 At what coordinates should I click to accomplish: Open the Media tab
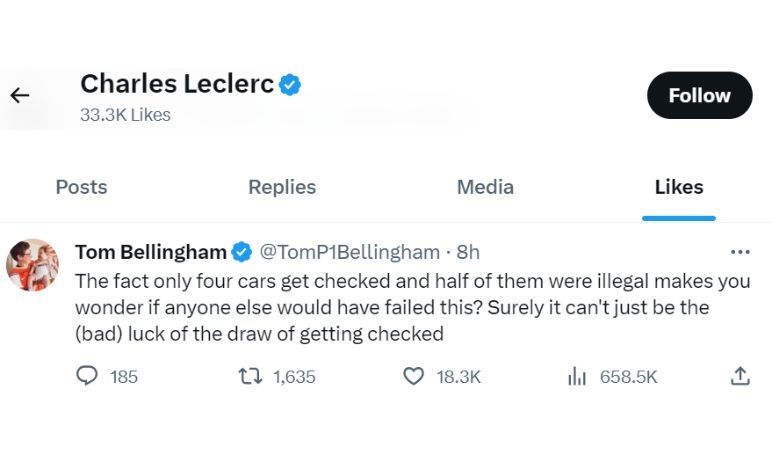click(485, 187)
